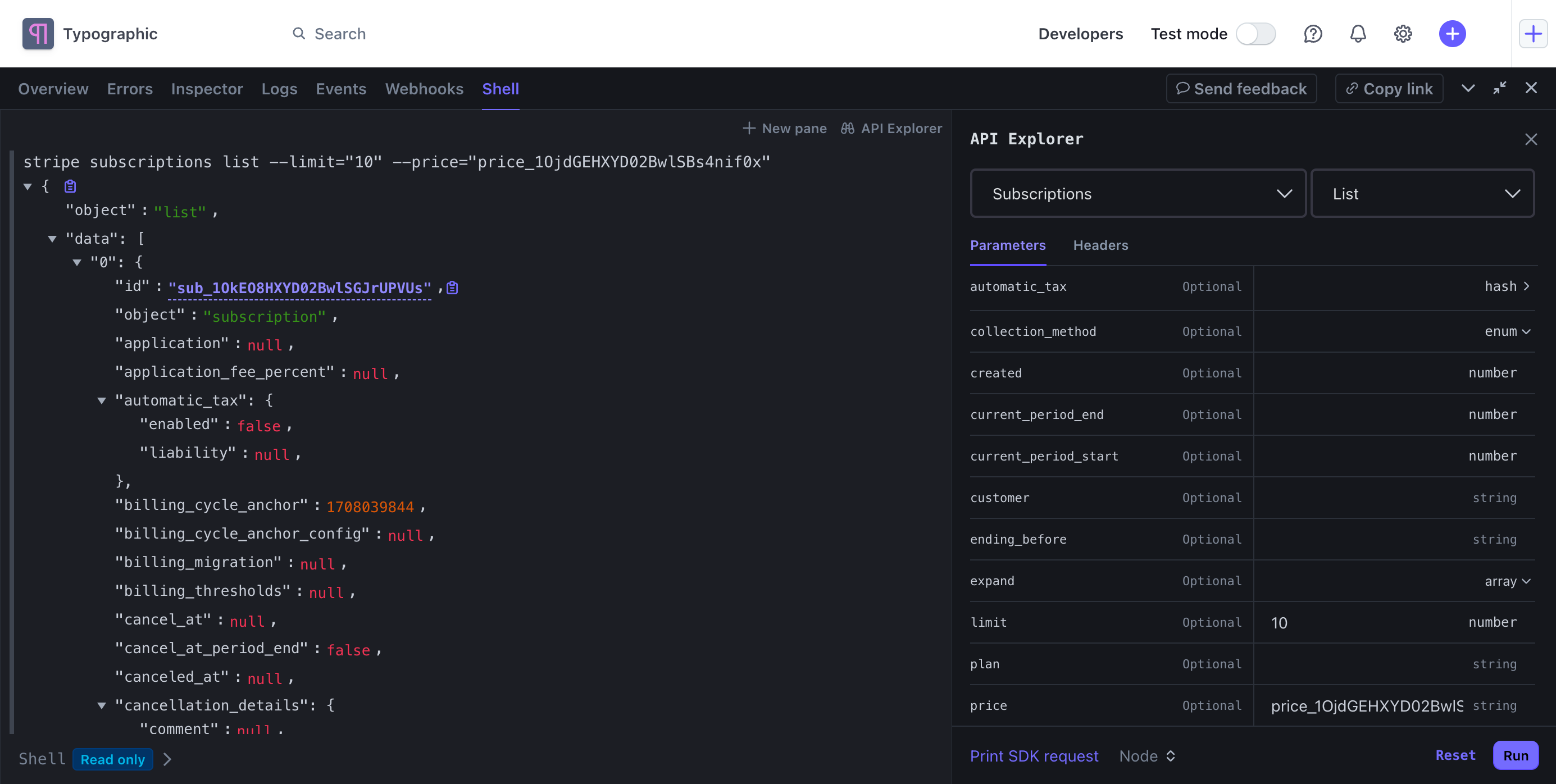Click the Print SDK request link
Viewport: 1556px width, 784px height.
point(1034,755)
